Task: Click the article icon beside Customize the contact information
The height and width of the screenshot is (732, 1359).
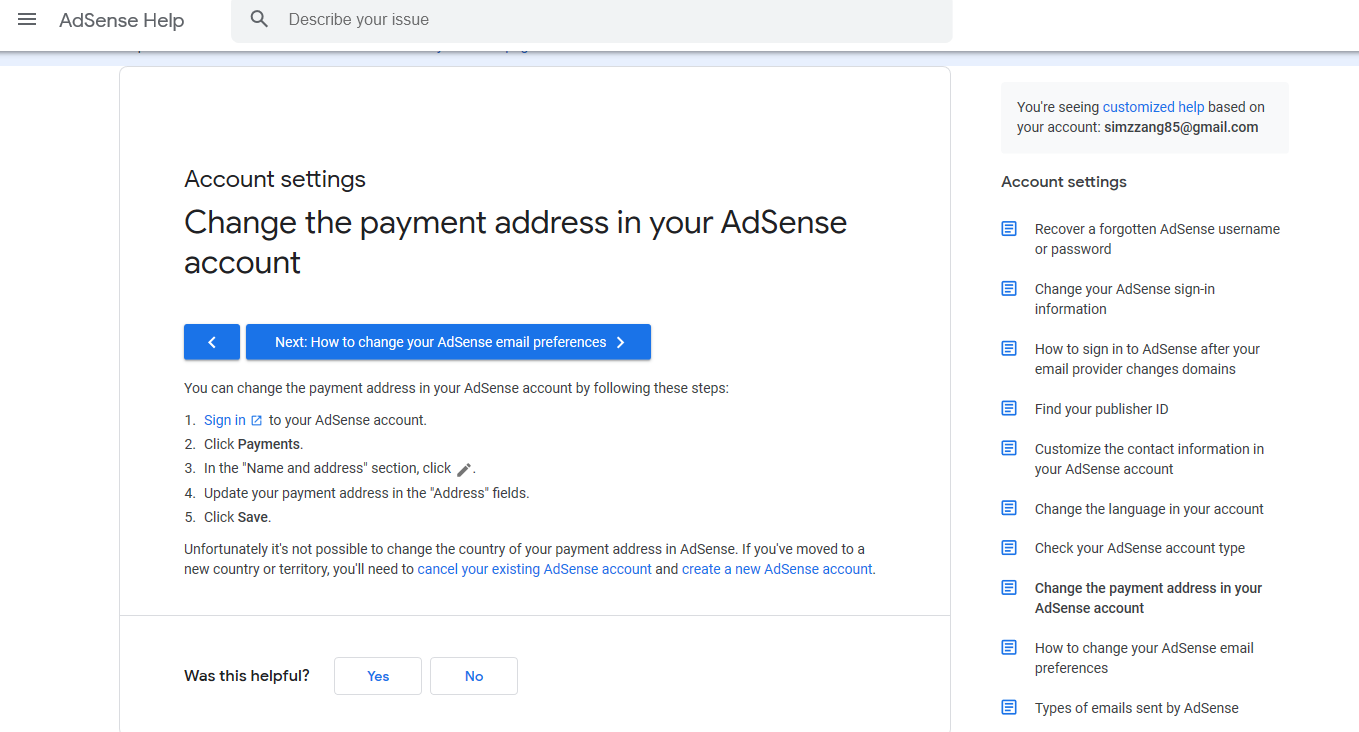Action: [x=1009, y=449]
